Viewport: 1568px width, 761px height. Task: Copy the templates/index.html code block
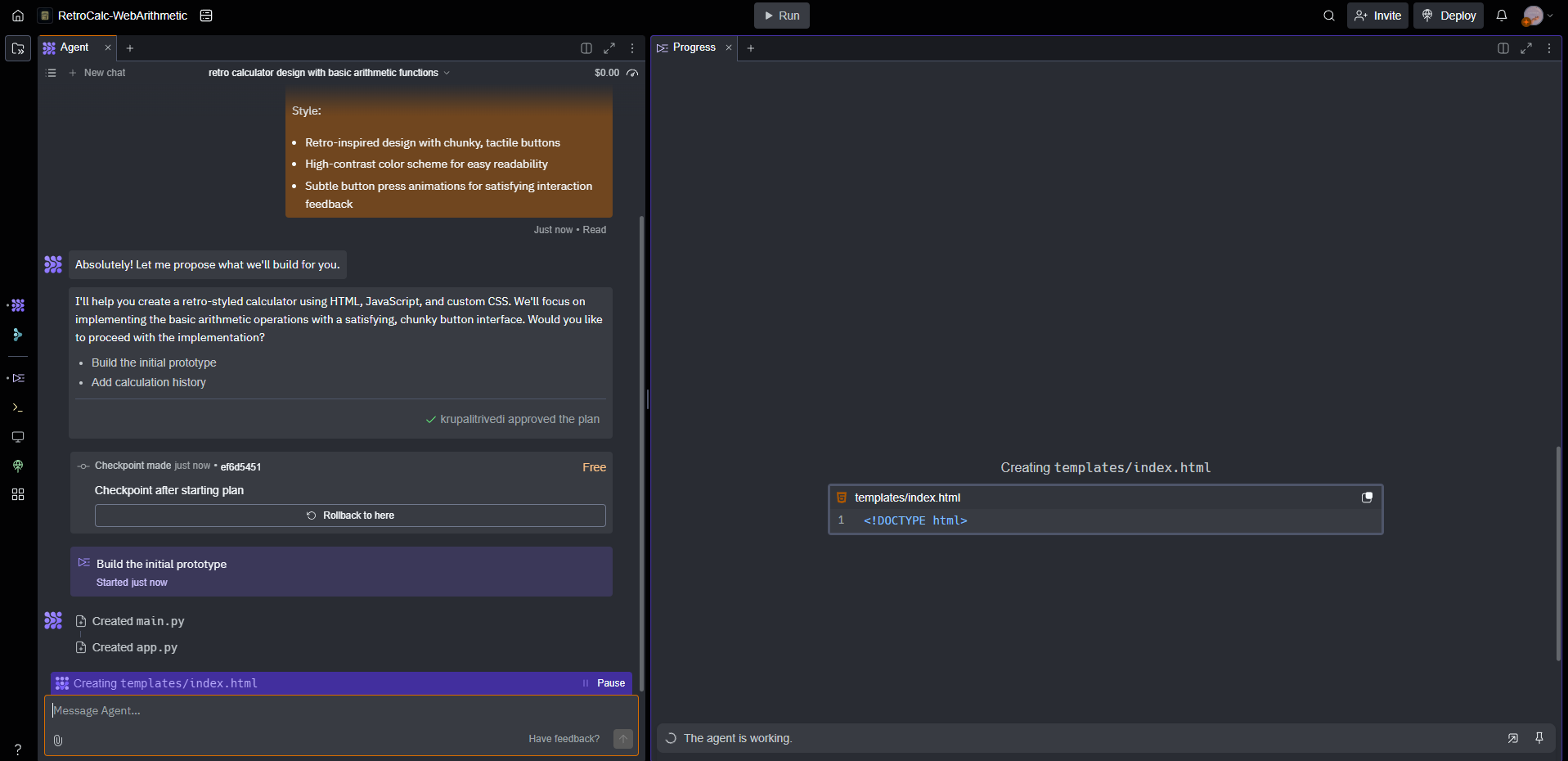coord(1367,498)
